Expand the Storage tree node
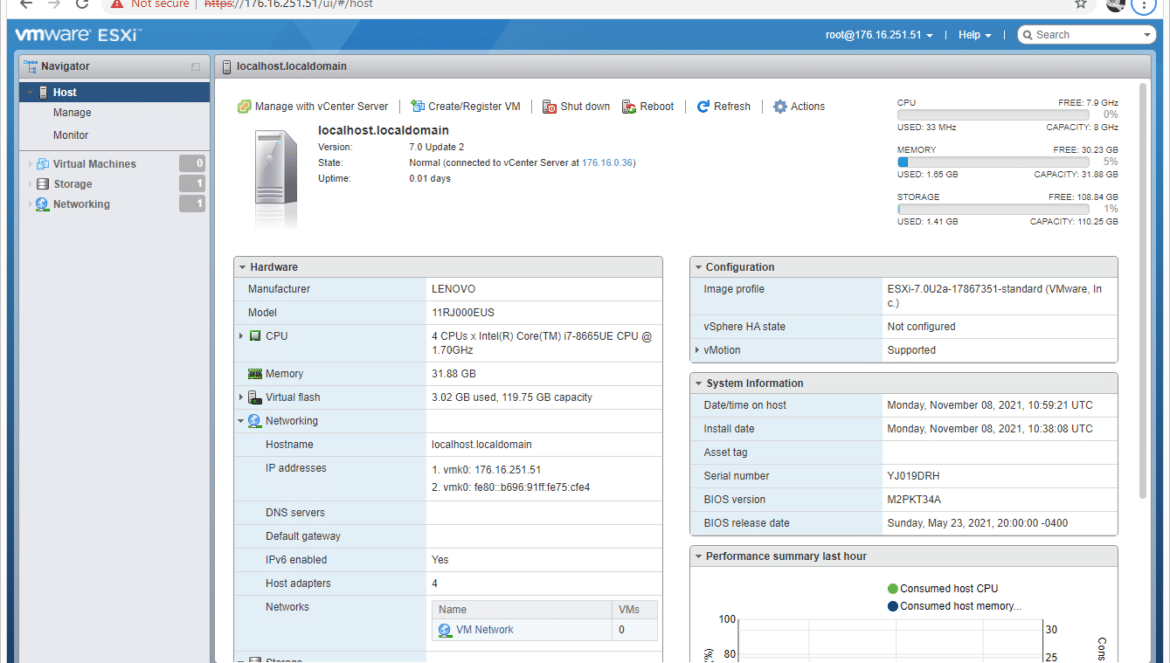This screenshot has width=1170, height=663. [30, 184]
